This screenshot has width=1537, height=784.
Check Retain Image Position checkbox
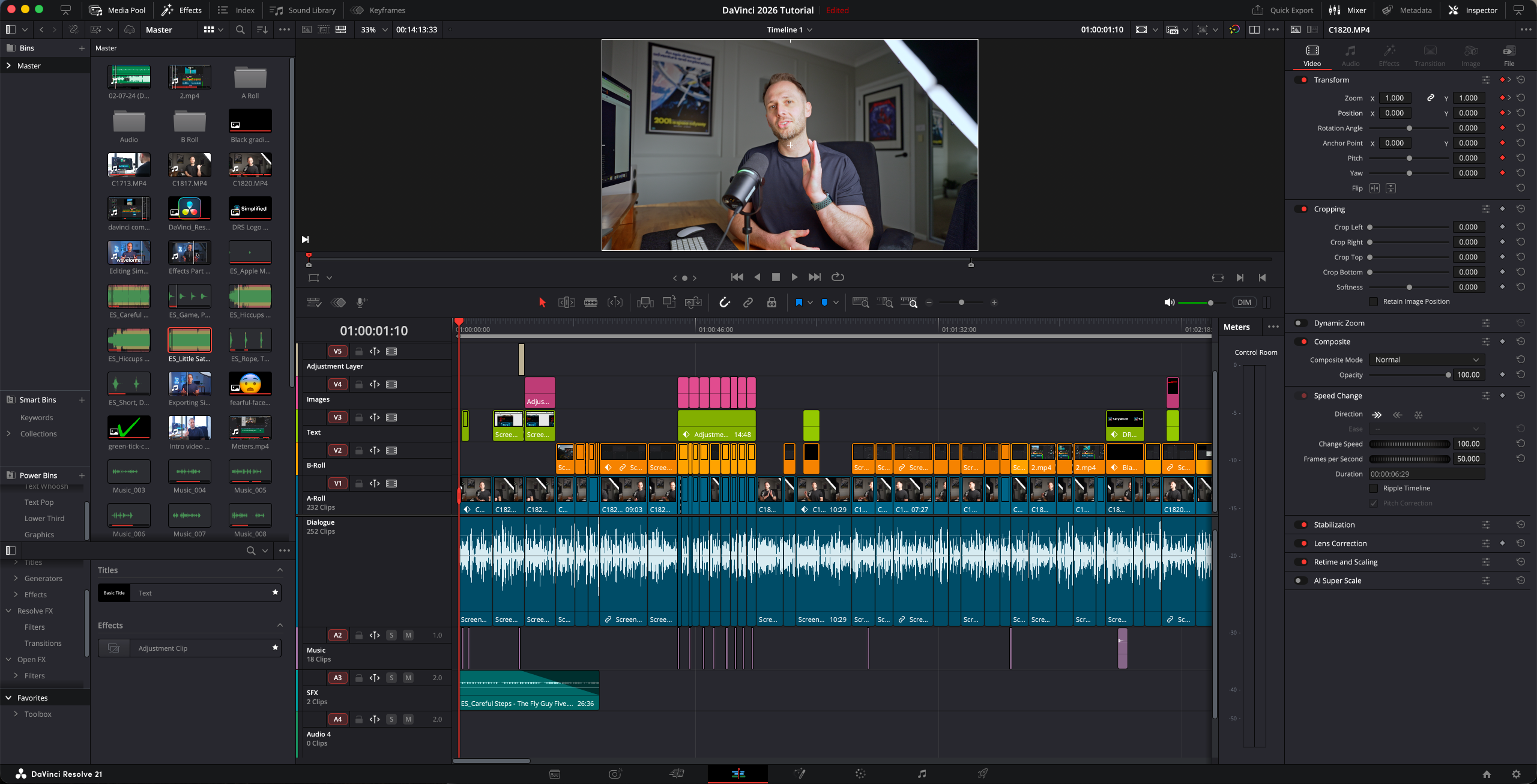pyautogui.click(x=1373, y=301)
